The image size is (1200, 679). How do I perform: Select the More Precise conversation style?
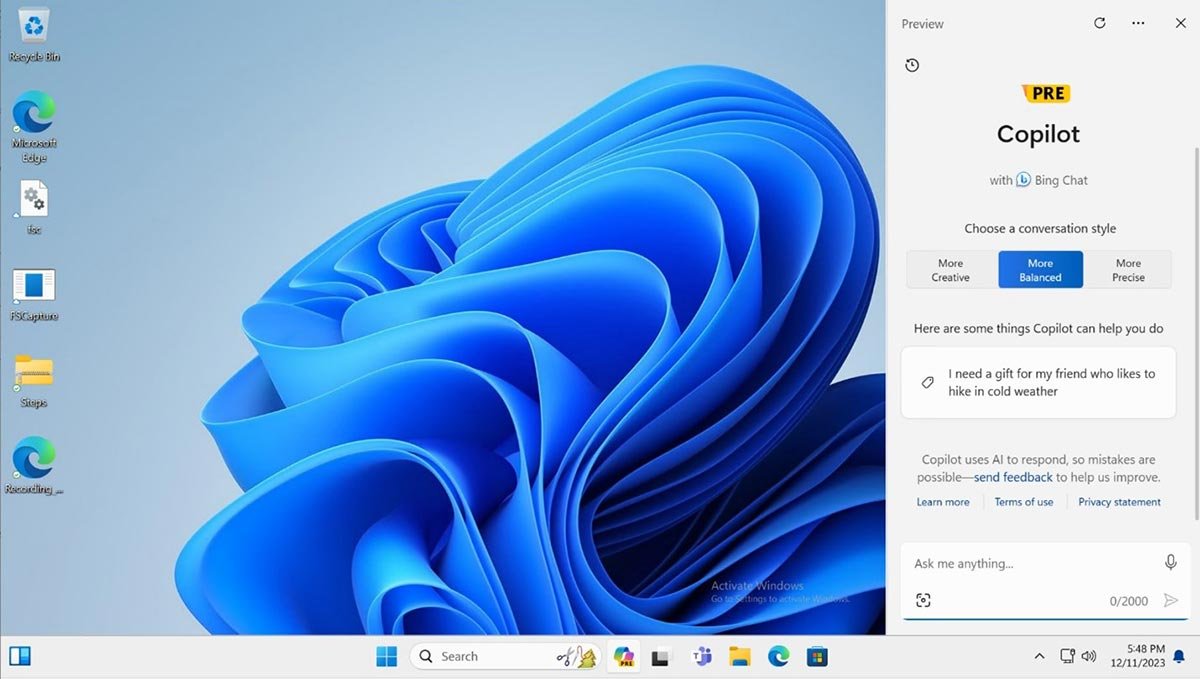pos(1128,269)
